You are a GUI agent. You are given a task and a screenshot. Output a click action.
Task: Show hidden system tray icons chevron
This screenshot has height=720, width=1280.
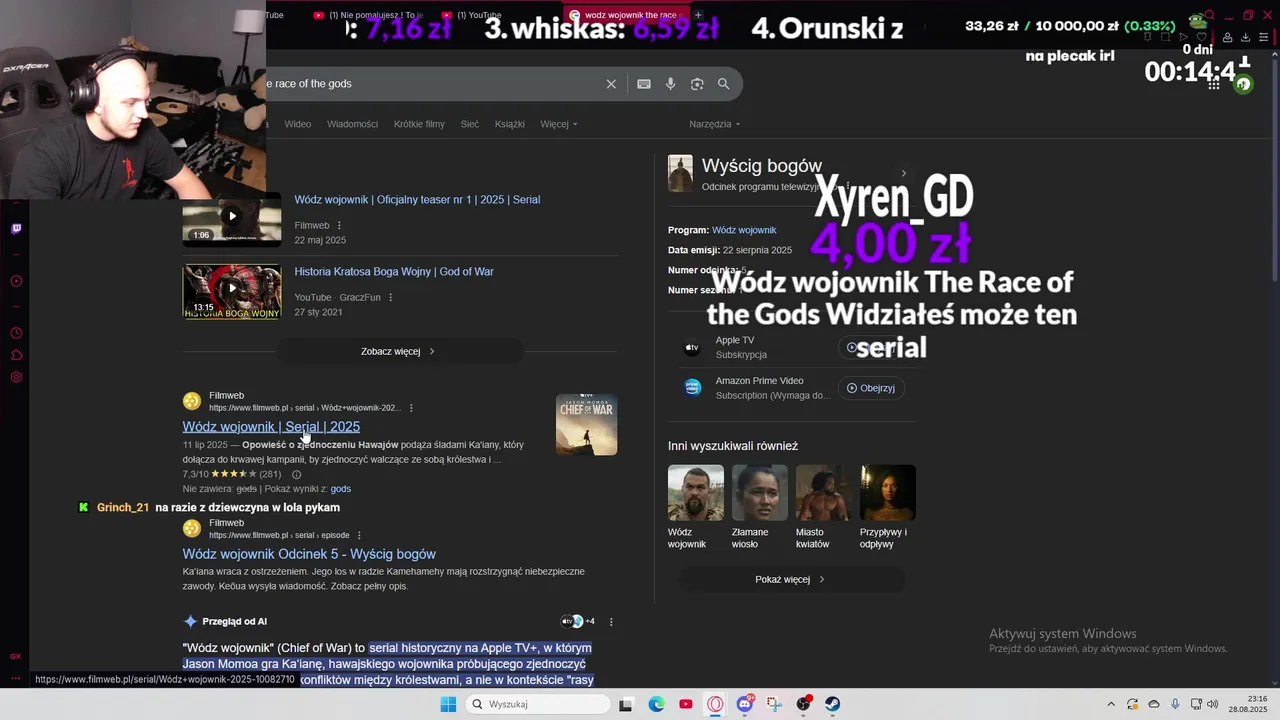(x=1110, y=704)
